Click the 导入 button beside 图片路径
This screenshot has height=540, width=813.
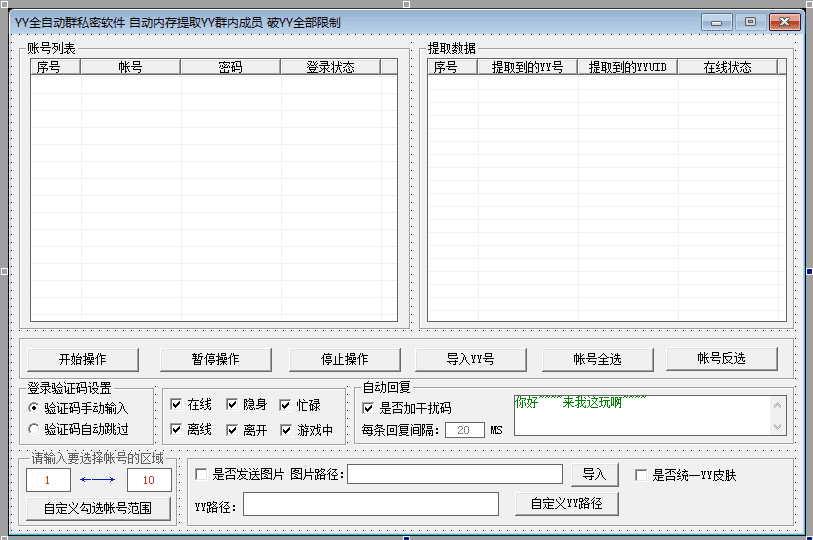pyautogui.click(x=595, y=475)
